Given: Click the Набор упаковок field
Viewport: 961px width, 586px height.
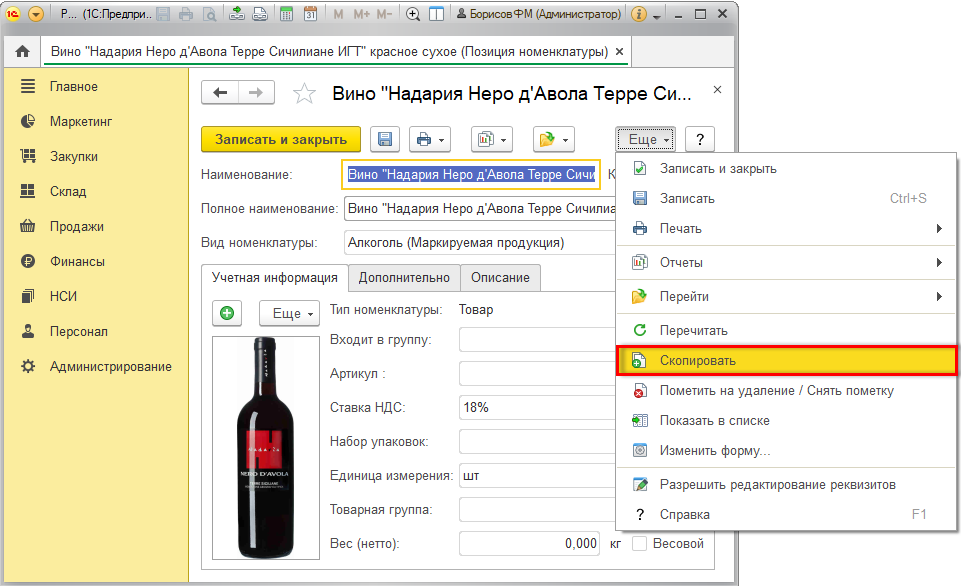Looking at the screenshot, I should pyautogui.click(x=537, y=441).
